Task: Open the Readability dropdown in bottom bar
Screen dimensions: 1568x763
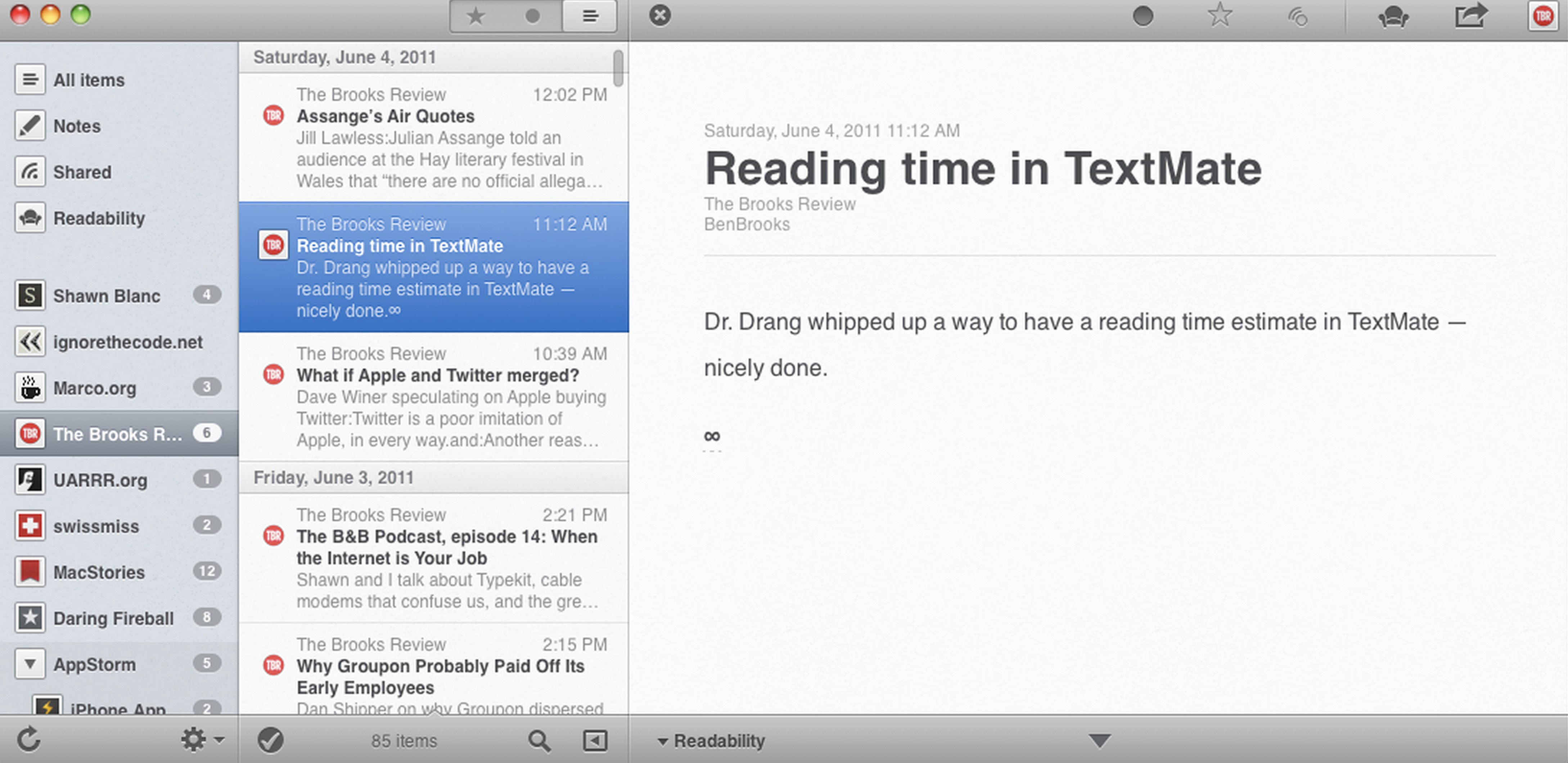Action: click(712, 740)
